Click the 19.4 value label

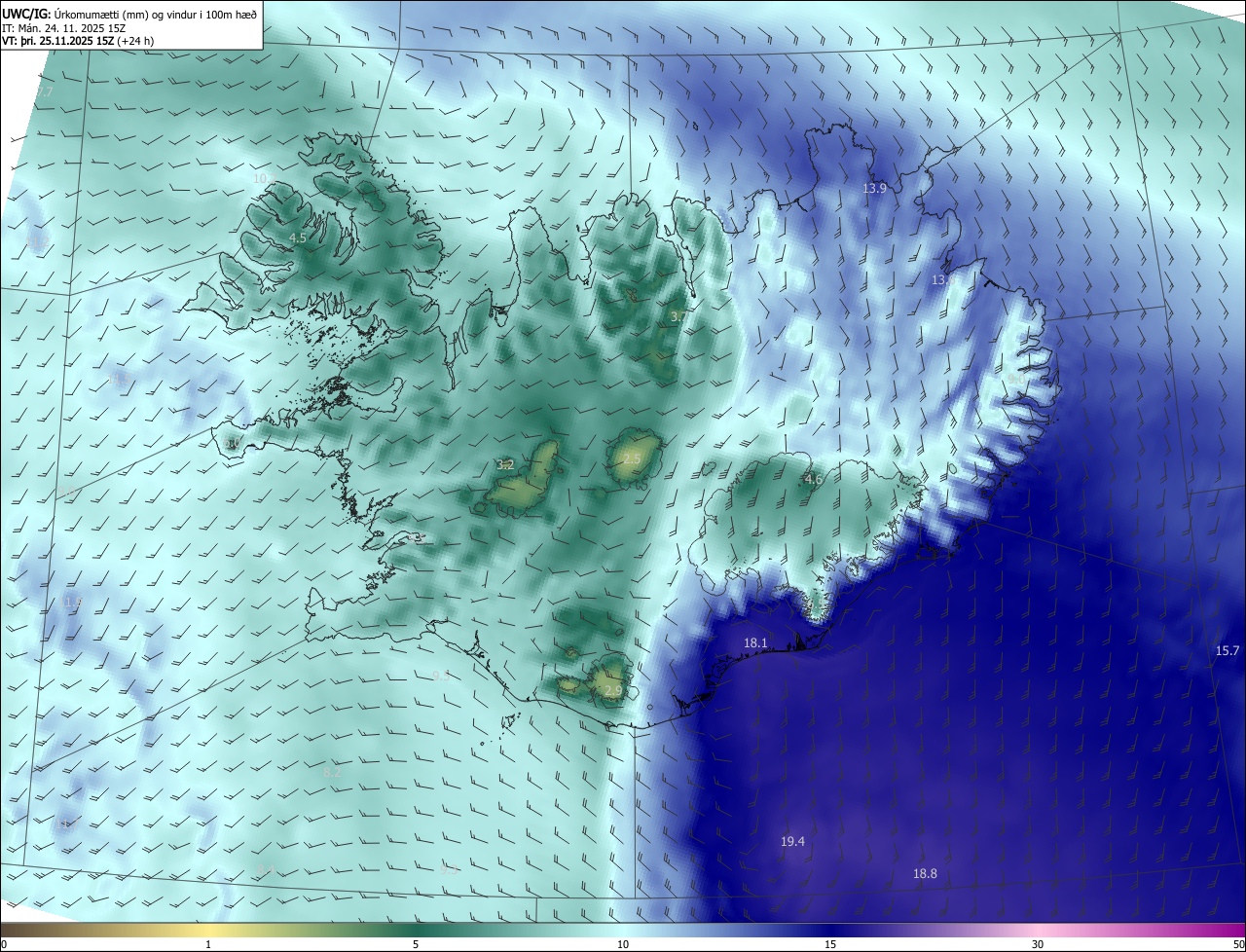click(x=792, y=842)
